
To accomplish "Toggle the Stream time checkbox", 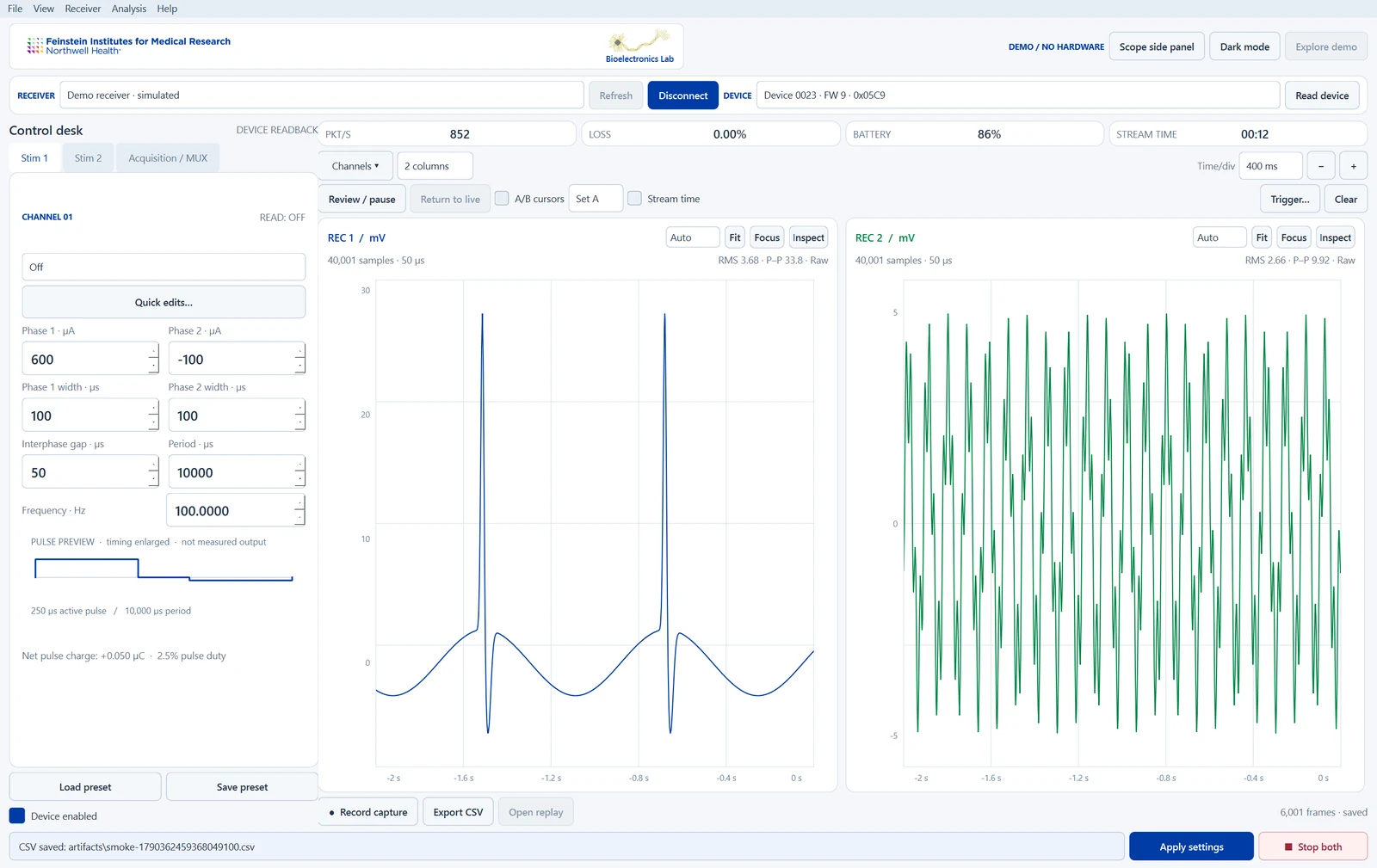I will 635,199.
